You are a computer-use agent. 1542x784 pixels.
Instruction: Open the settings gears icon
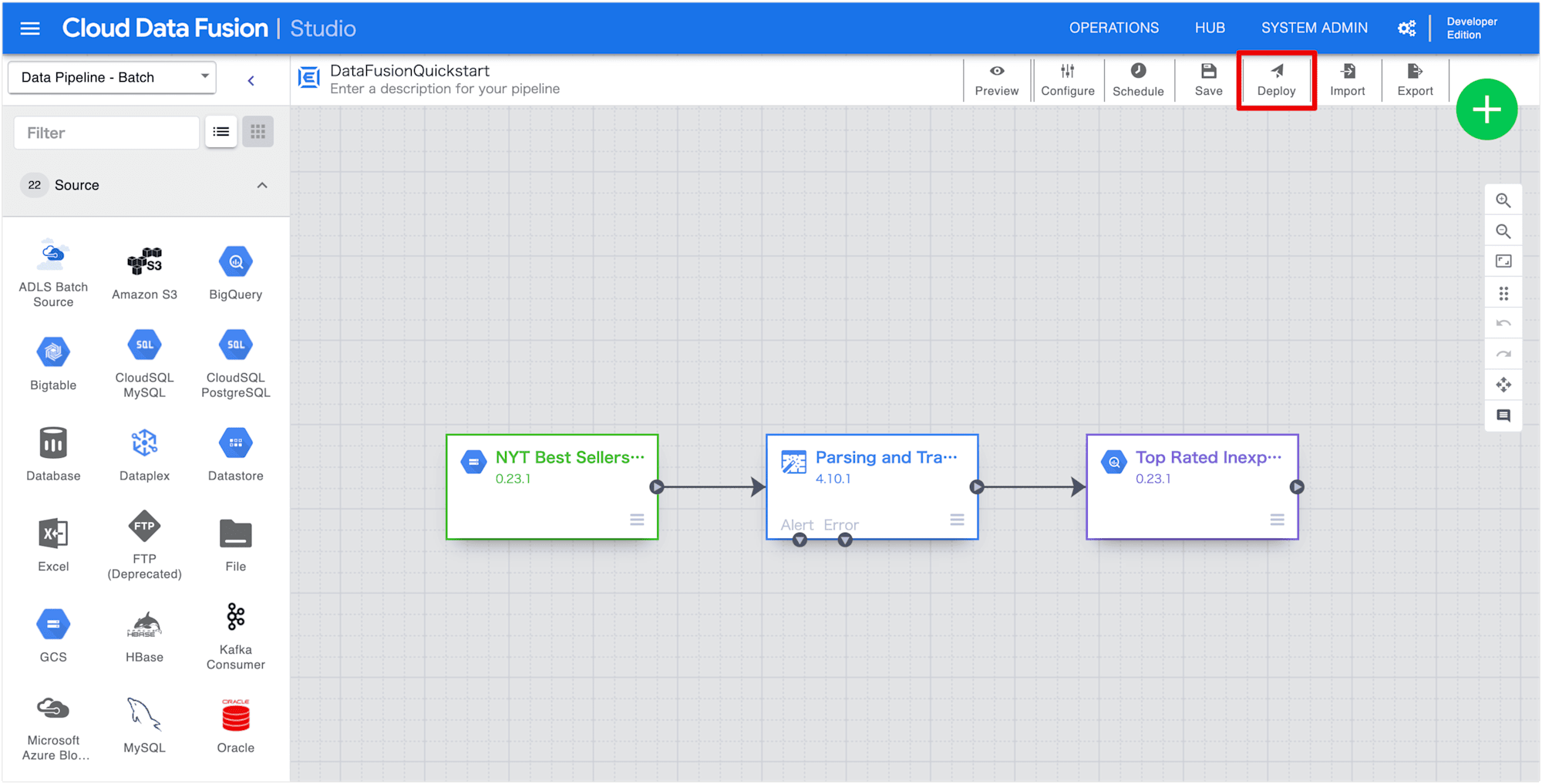1407,29
